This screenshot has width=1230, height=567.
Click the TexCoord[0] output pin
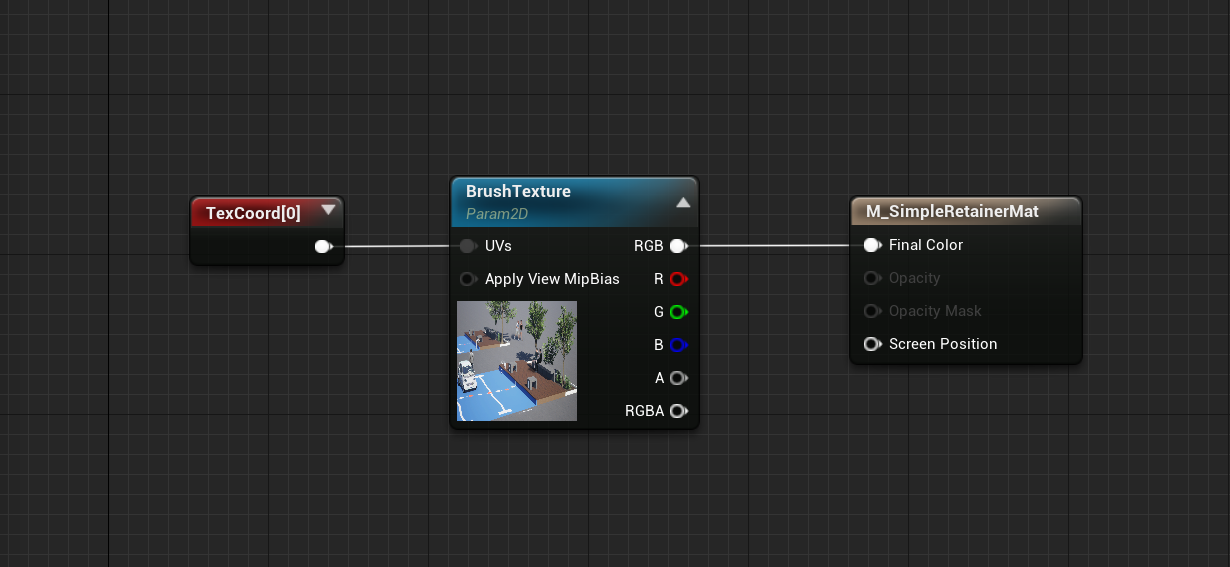click(x=323, y=246)
